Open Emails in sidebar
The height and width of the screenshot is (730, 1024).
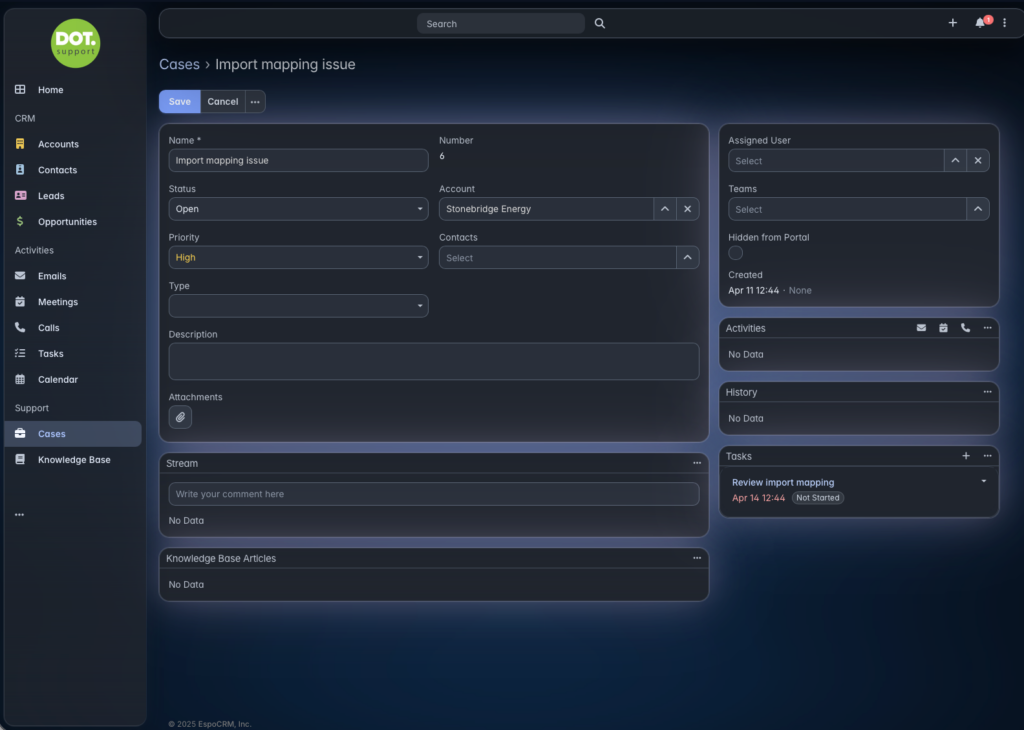72,276
